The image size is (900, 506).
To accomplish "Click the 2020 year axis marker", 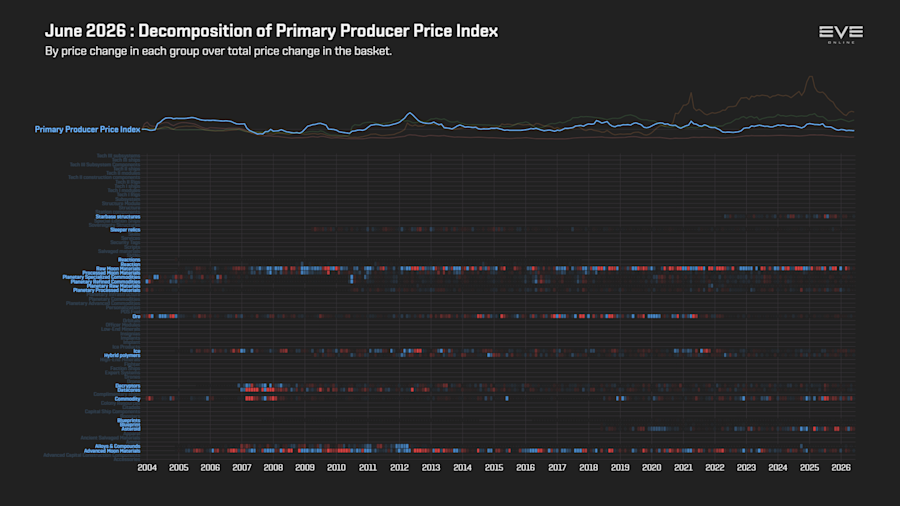I will pyautogui.click(x=651, y=468).
